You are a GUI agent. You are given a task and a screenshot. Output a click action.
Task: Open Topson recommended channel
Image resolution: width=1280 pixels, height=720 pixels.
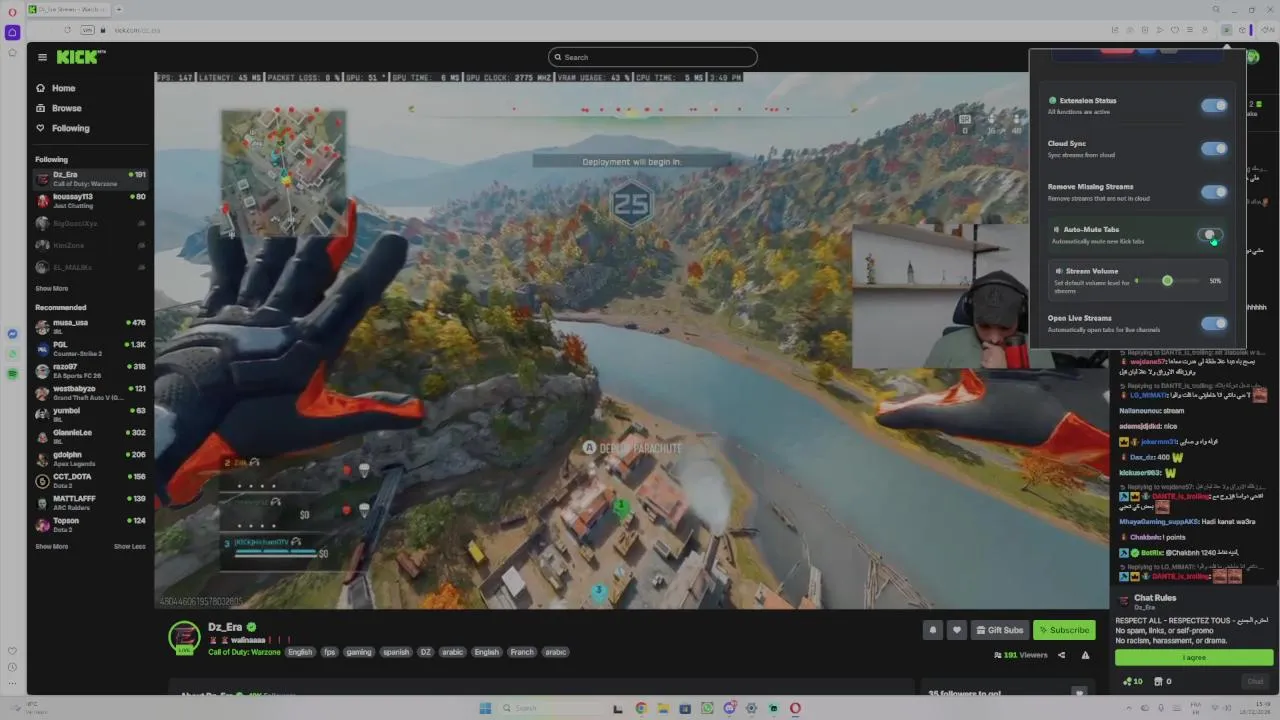[x=91, y=524]
